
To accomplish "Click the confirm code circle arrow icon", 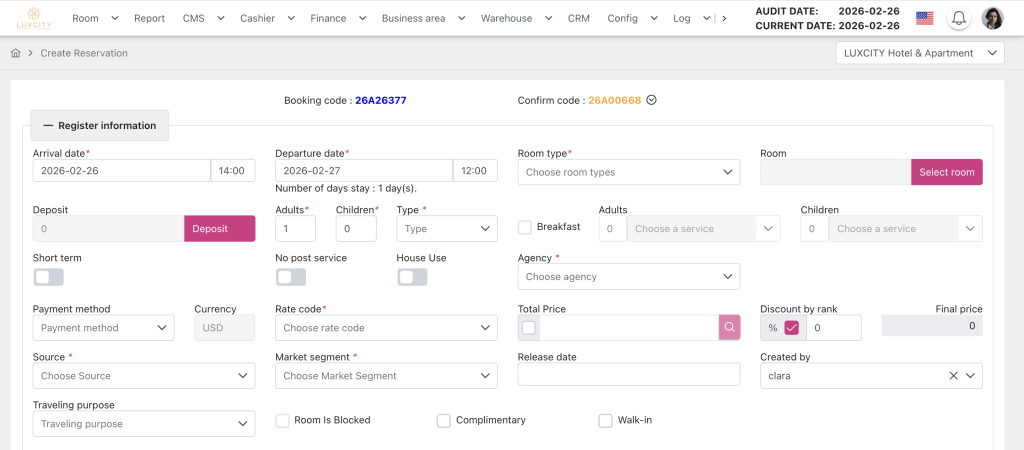I will (x=652, y=100).
